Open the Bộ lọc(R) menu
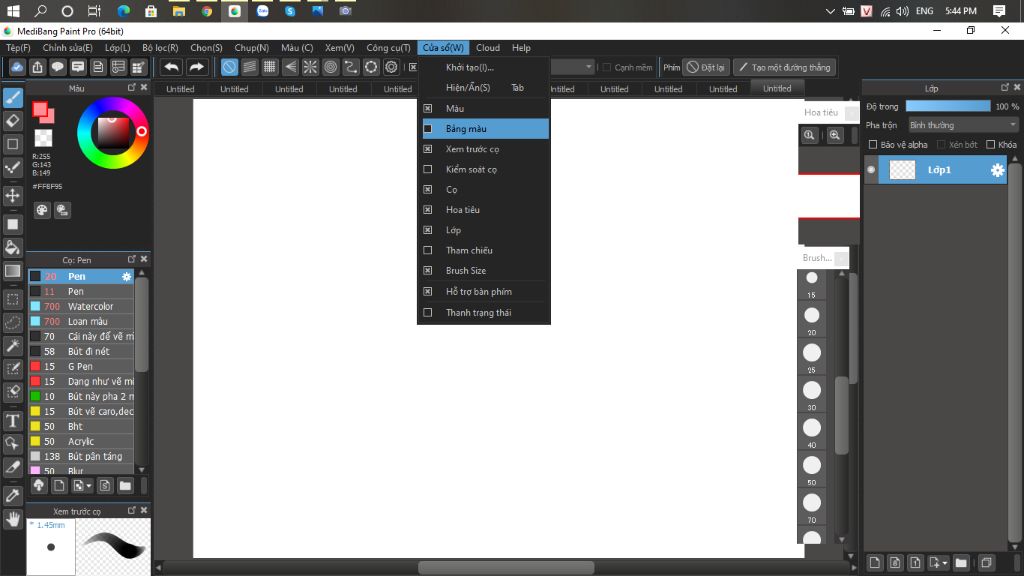 coord(160,48)
